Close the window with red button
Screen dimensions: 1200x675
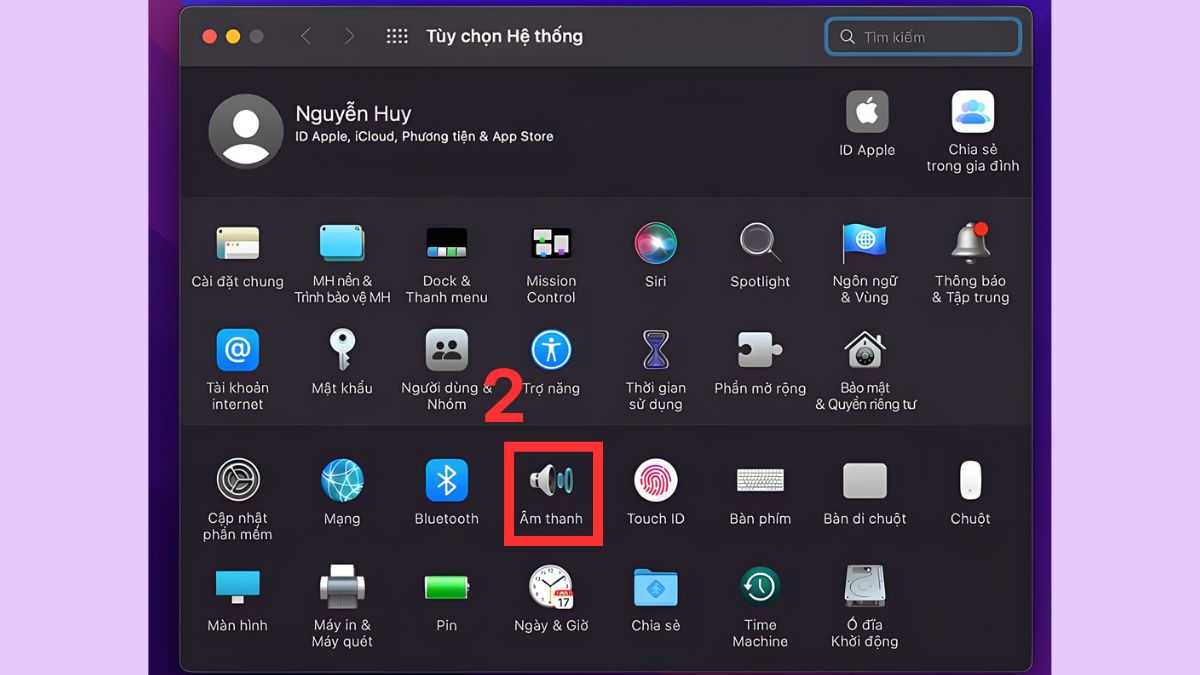[209, 36]
